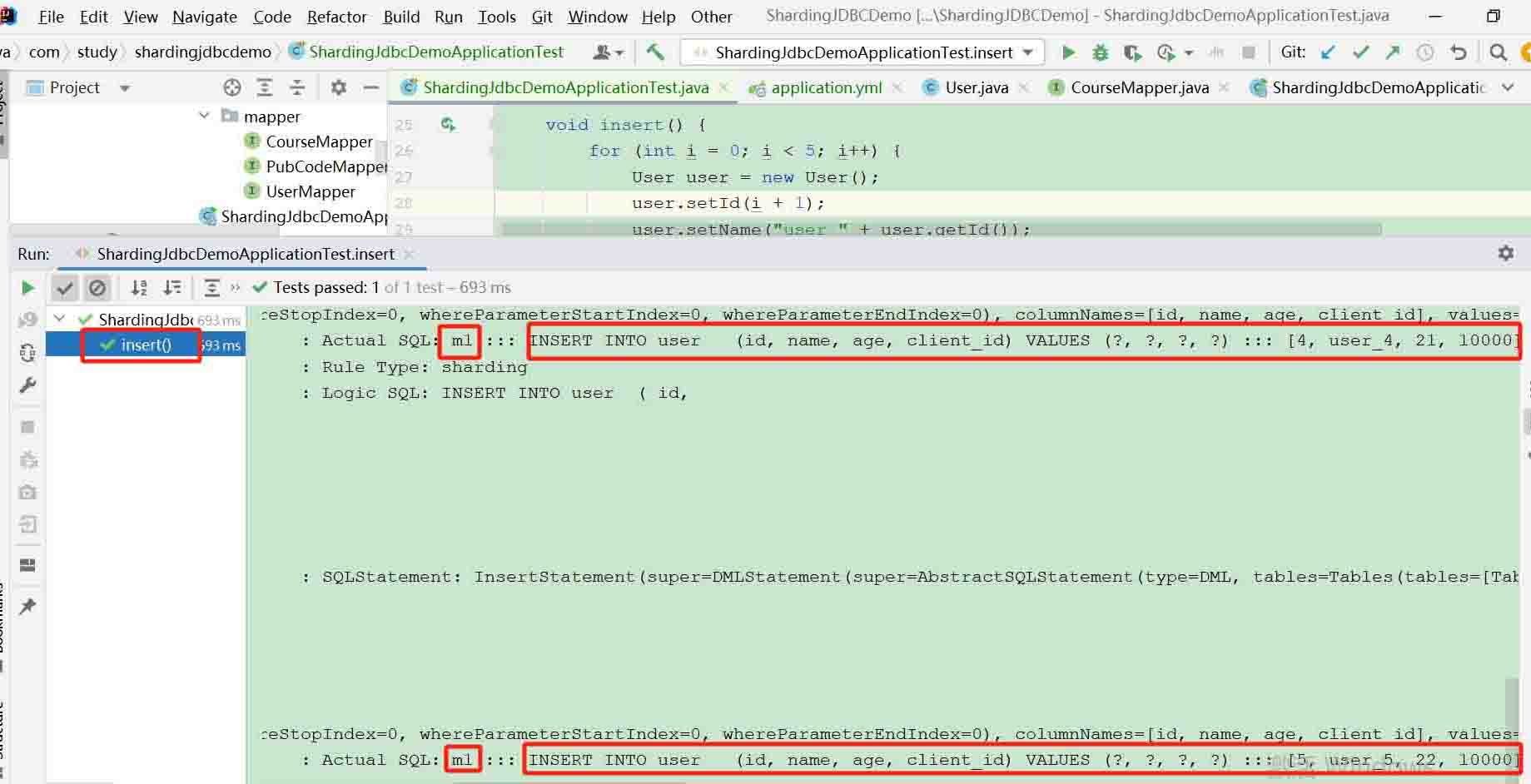Rerun tests using the Run panel play icon
Image resolution: width=1531 pixels, height=784 pixels.
click(x=27, y=288)
